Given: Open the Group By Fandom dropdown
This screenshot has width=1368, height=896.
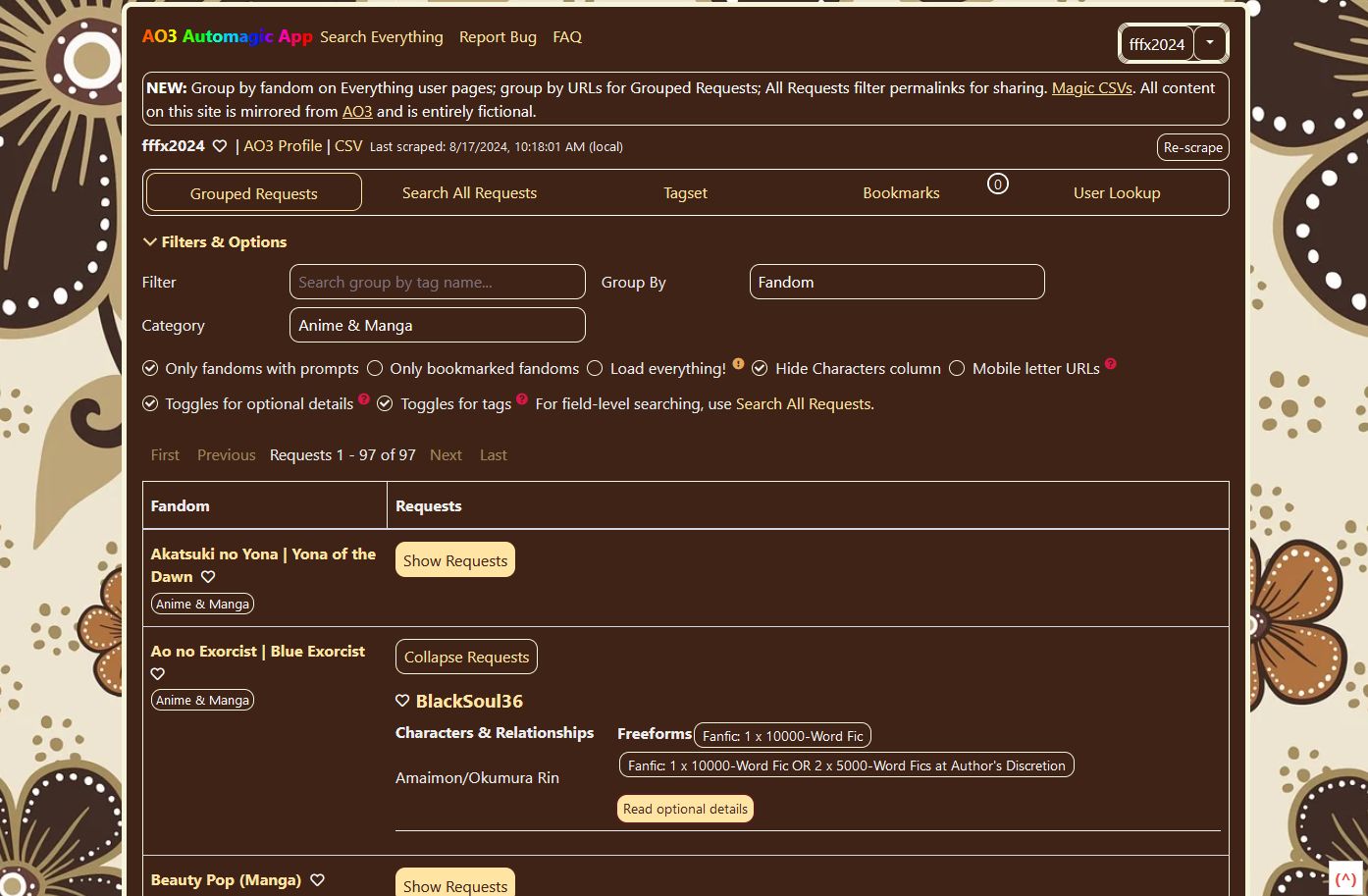Looking at the screenshot, I should click(x=897, y=282).
